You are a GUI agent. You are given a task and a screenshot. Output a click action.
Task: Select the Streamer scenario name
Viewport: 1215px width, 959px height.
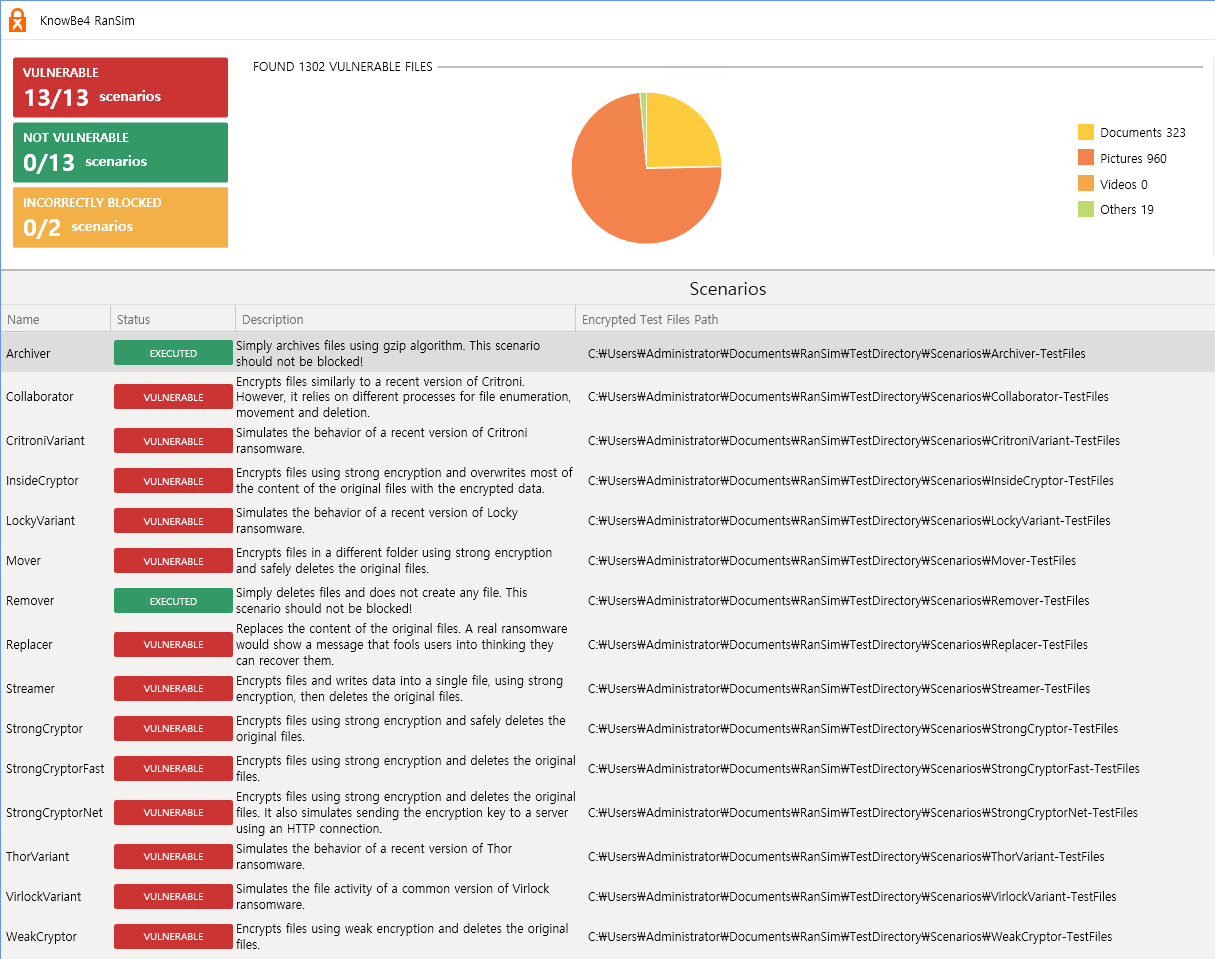[31, 688]
